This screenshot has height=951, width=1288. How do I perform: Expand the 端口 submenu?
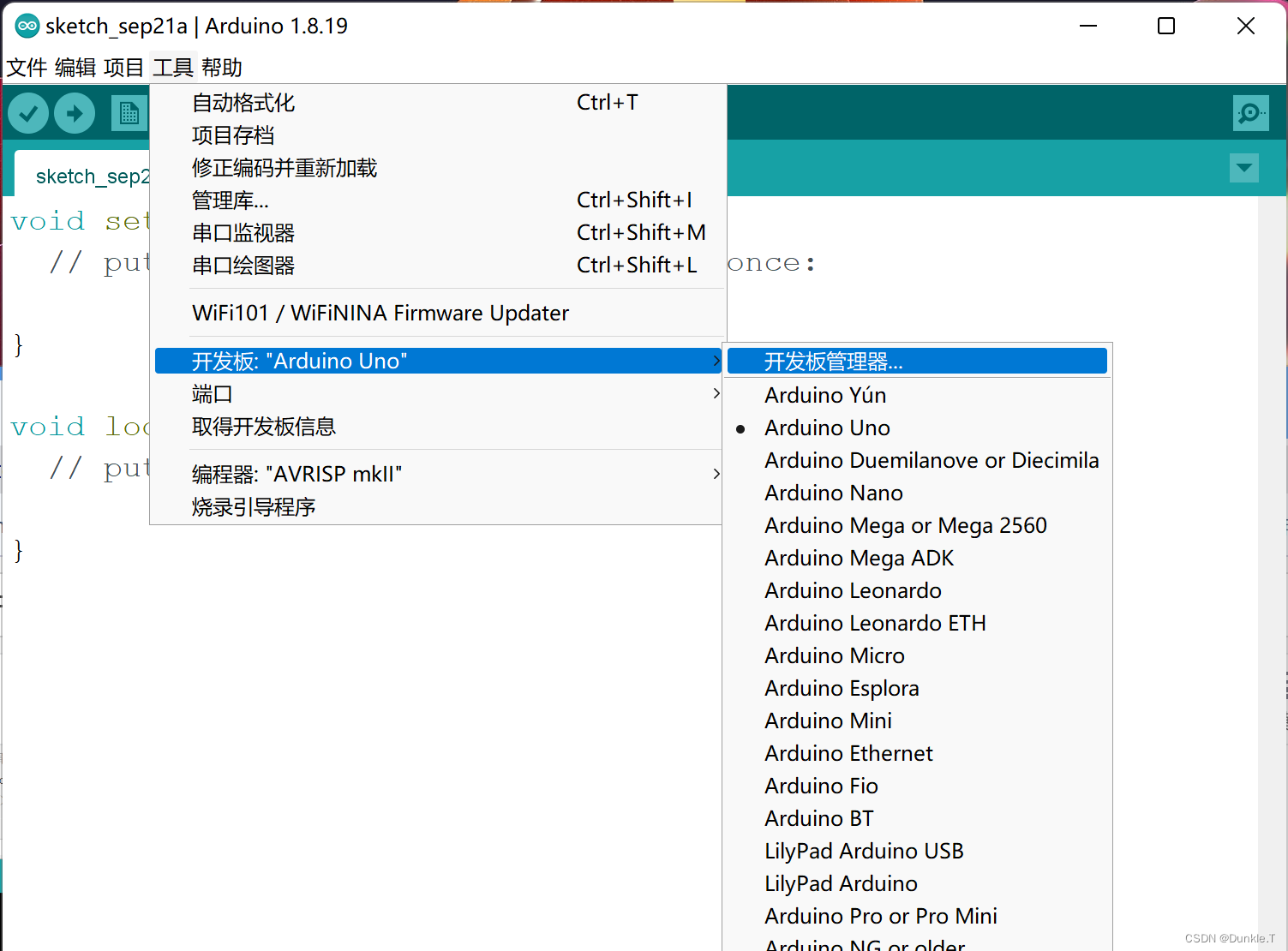tap(439, 394)
